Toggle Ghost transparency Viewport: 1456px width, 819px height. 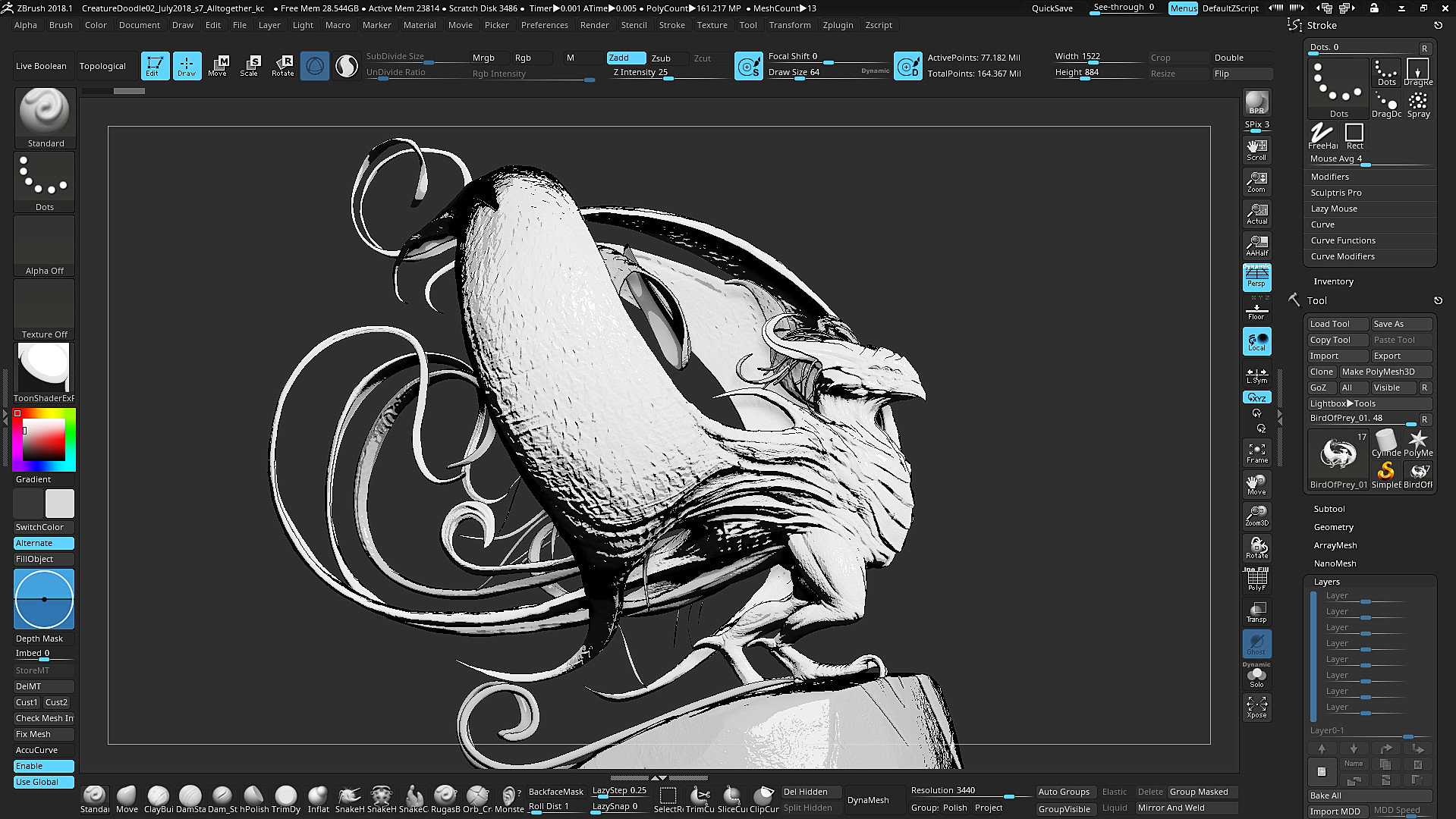point(1256,644)
